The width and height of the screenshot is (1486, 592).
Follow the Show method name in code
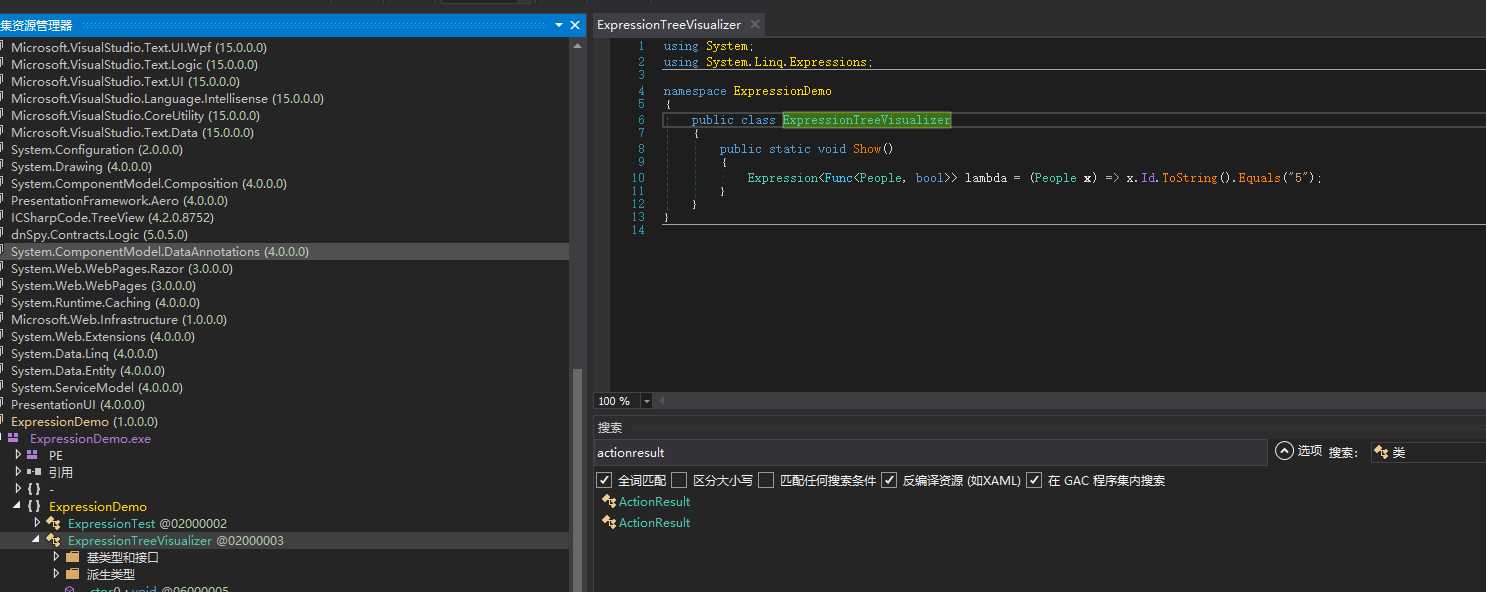[x=867, y=149]
